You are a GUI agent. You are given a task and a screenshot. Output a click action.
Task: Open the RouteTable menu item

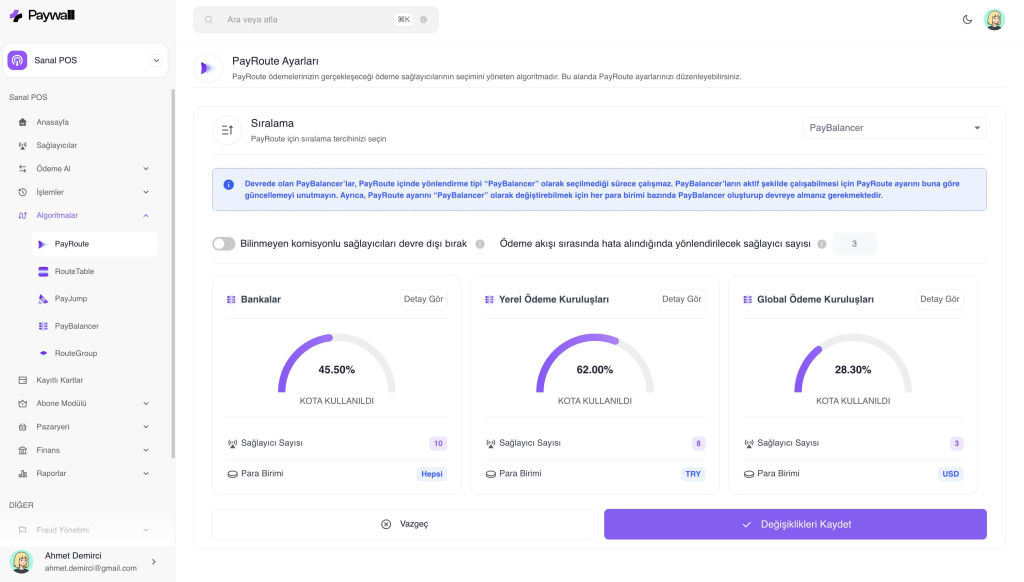[74, 271]
